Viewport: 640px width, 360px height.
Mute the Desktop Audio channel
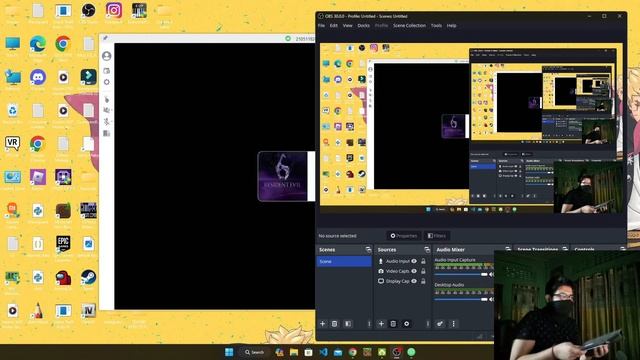click(491, 300)
